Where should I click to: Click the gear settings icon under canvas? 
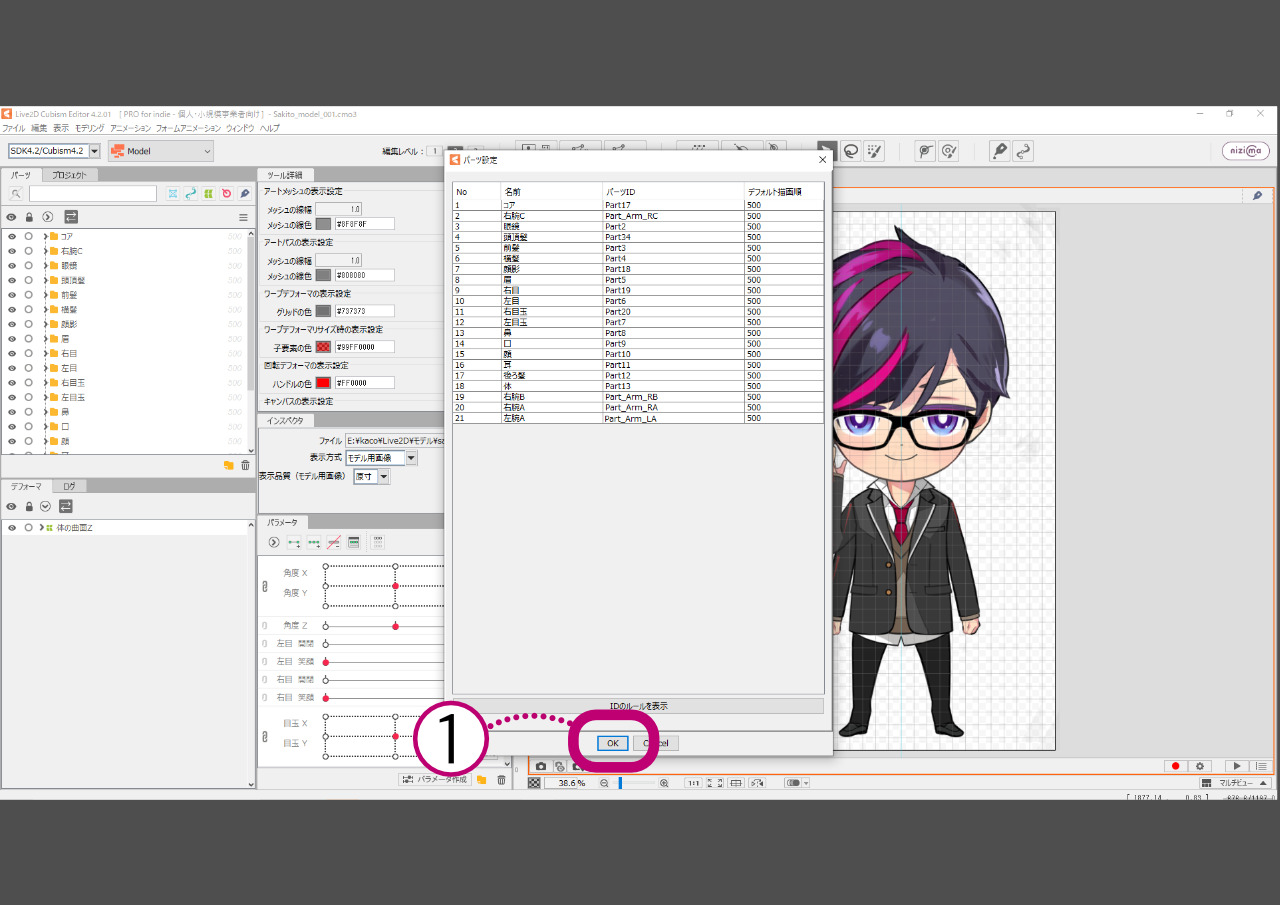tap(1200, 766)
